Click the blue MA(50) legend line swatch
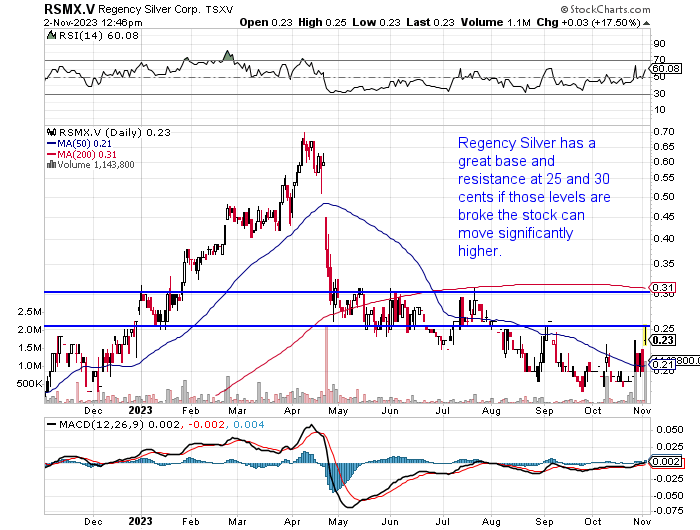Image resolution: width=700 pixels, height=530 pixels. click(52, 144)
